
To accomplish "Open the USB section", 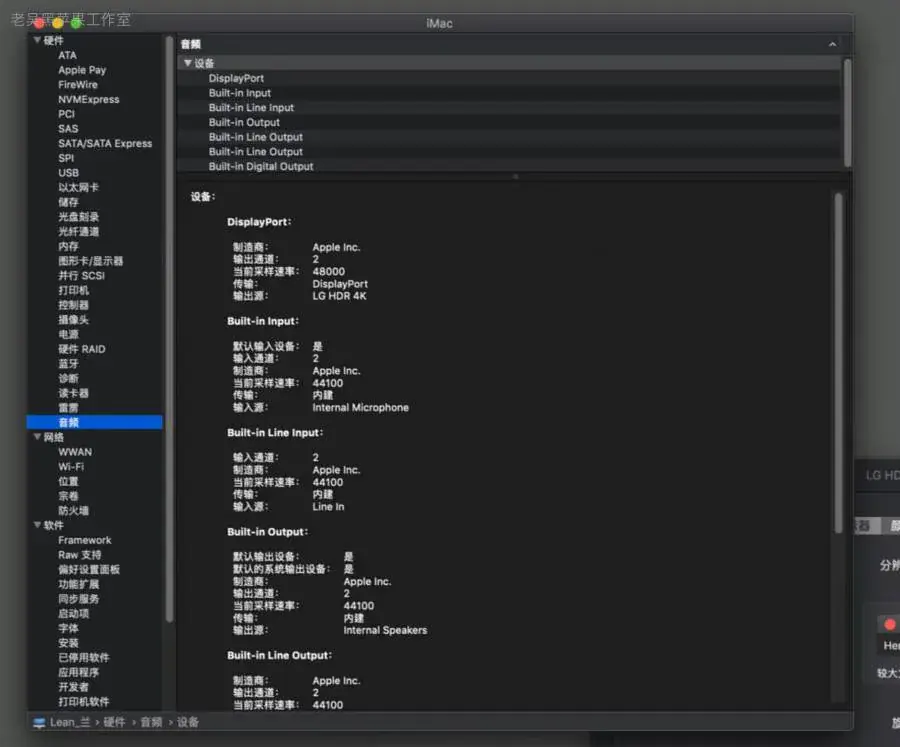I will click(68, 173).
